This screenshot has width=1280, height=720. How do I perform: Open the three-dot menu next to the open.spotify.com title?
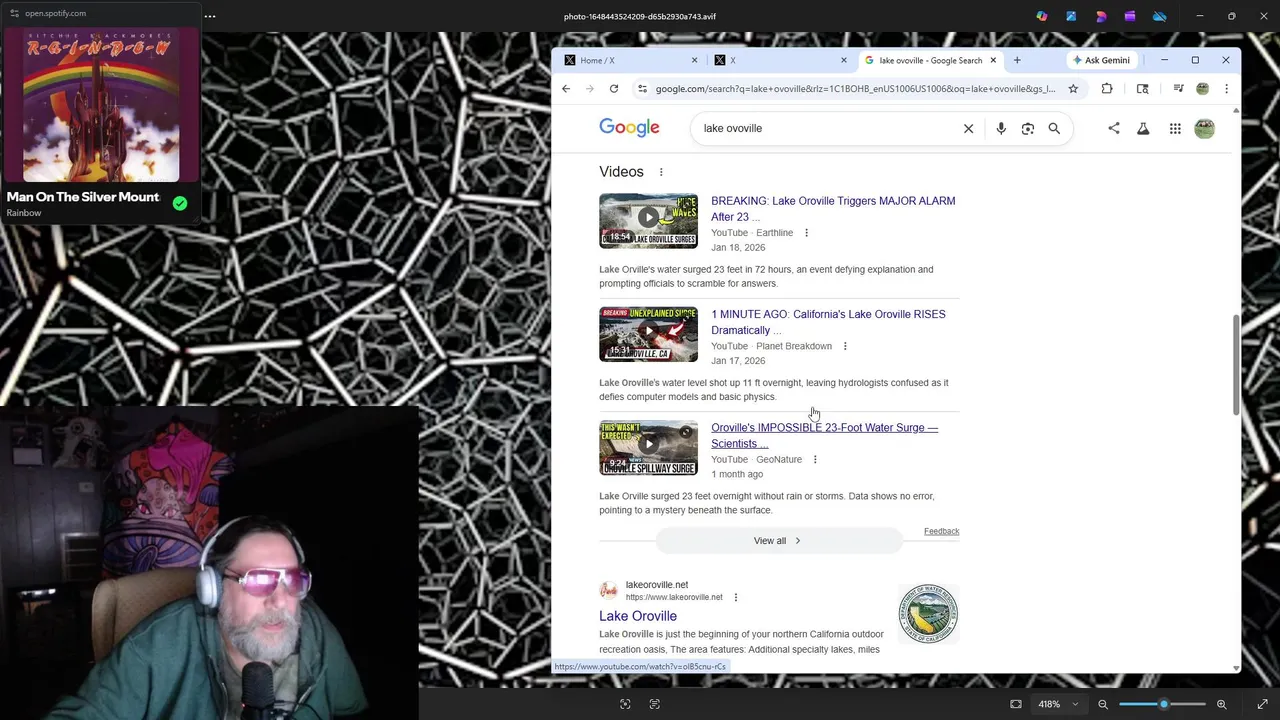[209, 16]
